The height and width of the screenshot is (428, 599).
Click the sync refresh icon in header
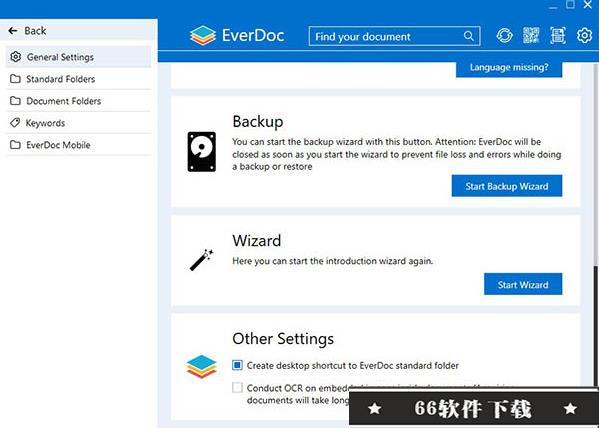pyautogui.click(x=504, y=36)
